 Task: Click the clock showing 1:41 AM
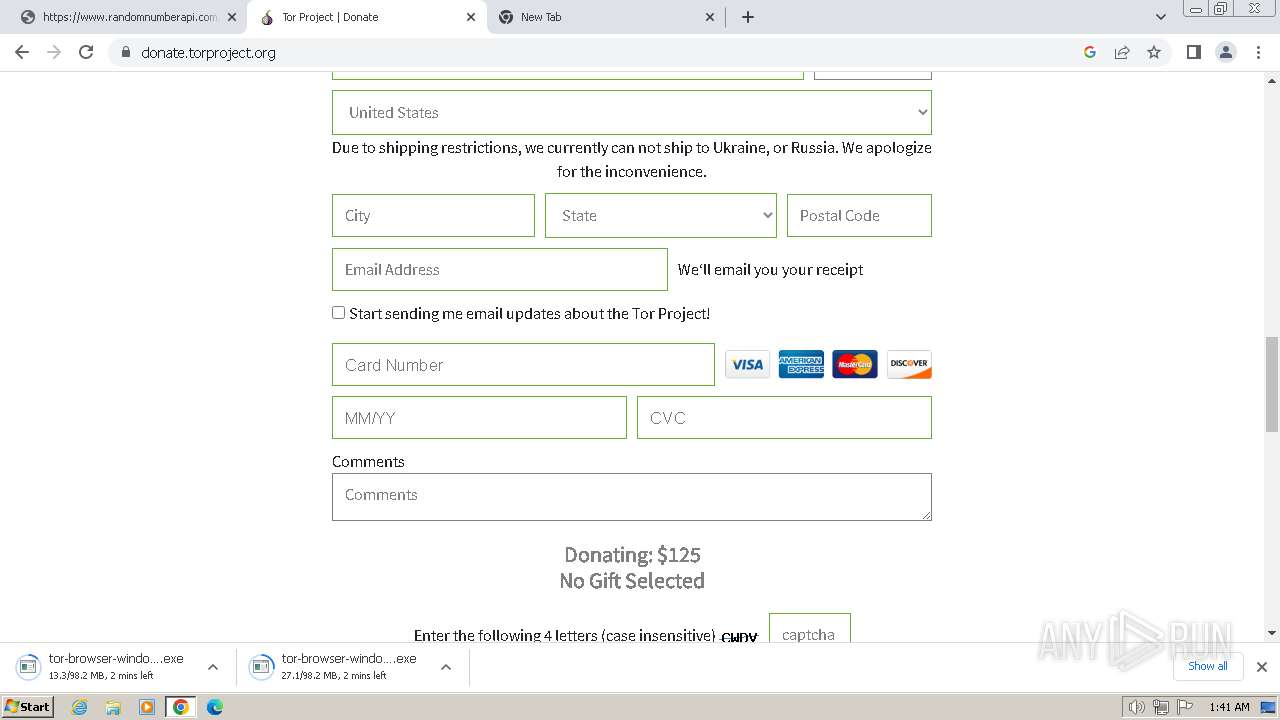[x=1229, y=707]
